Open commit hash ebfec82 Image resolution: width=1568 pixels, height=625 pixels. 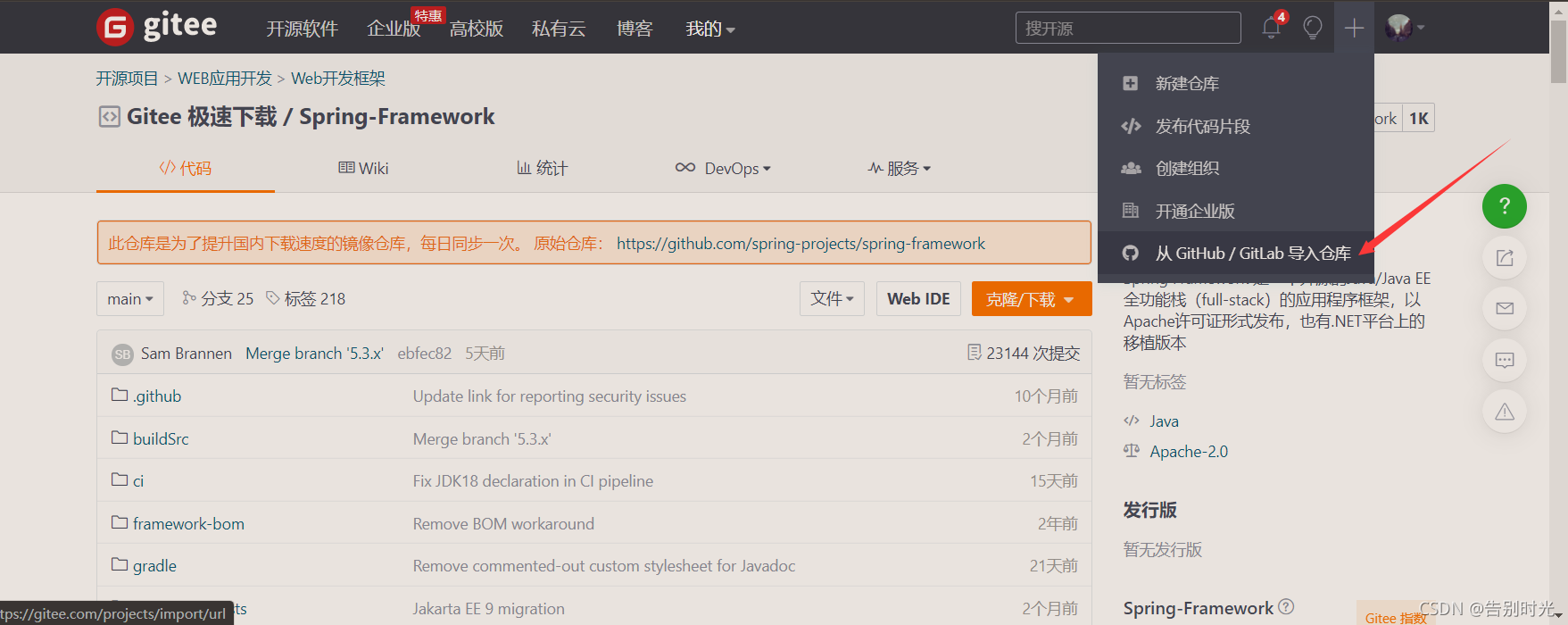[x=424, y=353]
